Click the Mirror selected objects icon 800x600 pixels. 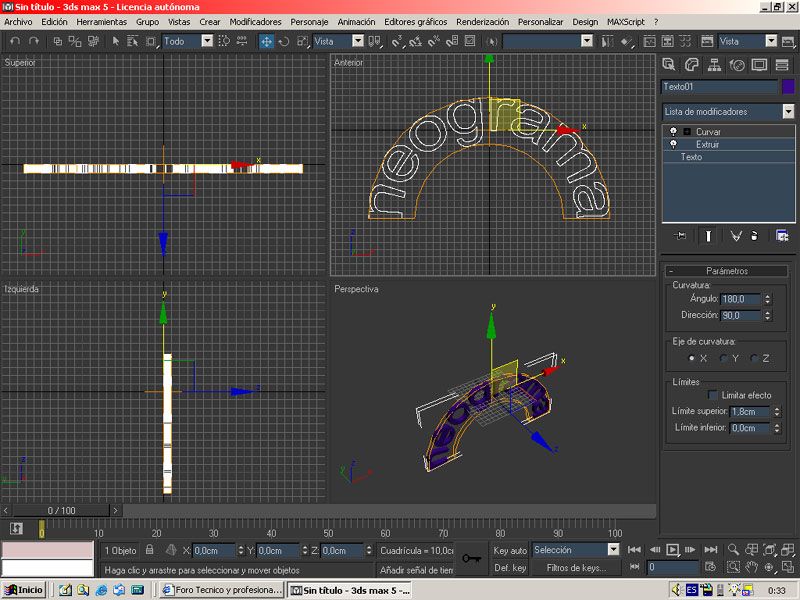pos(607,41)
